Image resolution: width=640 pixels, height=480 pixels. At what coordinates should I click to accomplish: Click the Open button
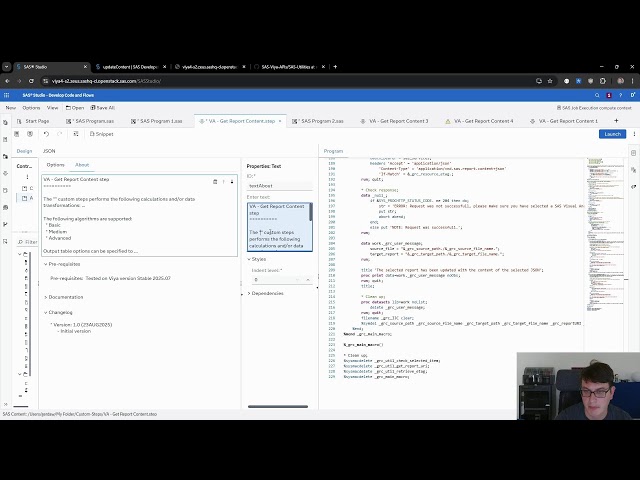coord(75,108)
